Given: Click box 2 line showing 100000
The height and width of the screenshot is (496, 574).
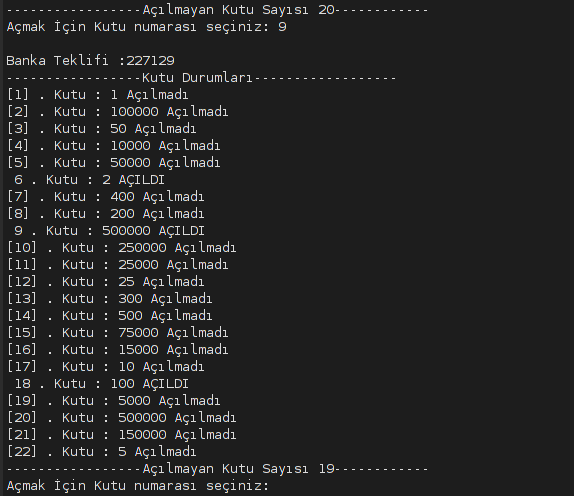Looking at the screenshot, I should click(x=117, y=112).
